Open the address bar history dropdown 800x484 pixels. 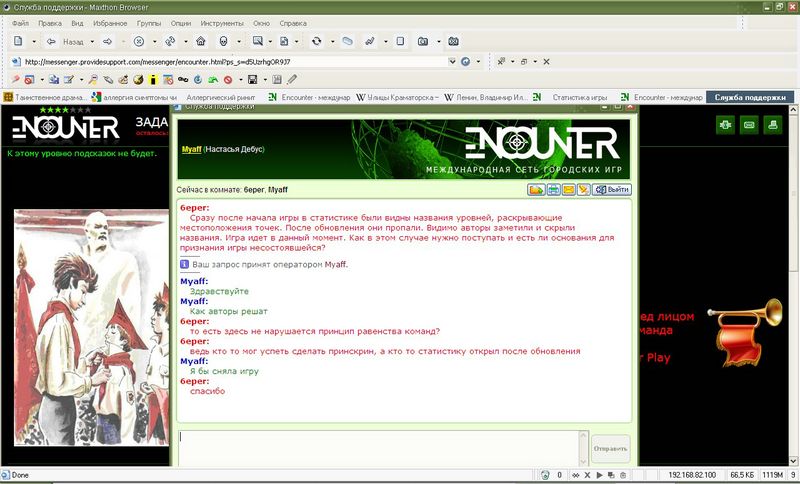[452, 61]
